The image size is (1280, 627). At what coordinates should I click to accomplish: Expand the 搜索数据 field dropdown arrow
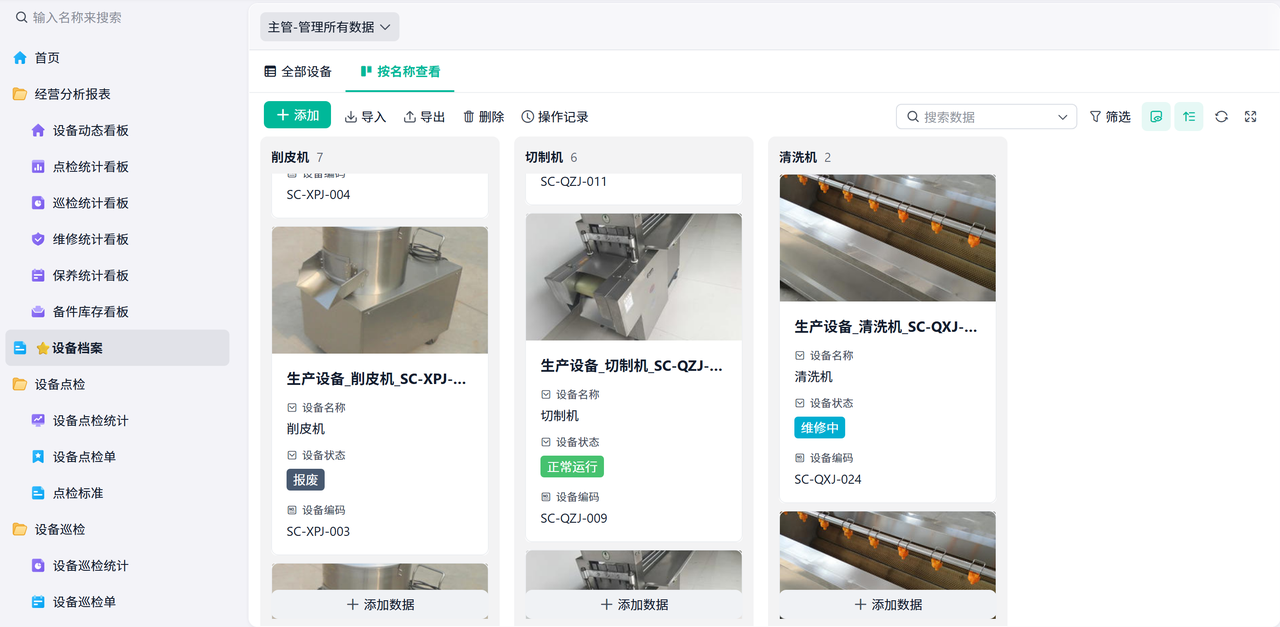(x=1062, y=117)
